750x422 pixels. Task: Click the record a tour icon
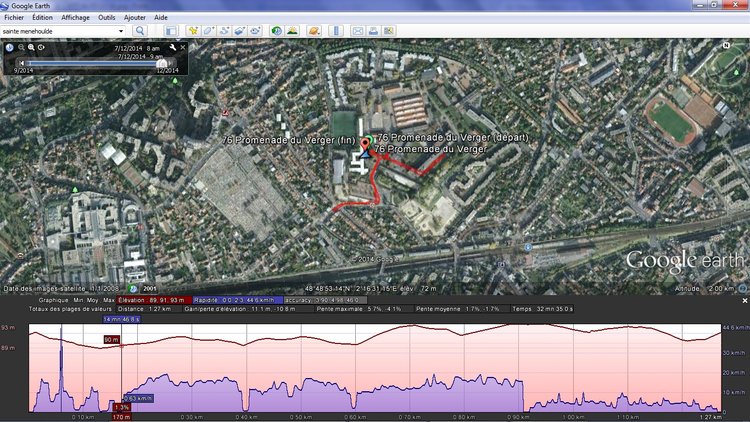[255, 31]
